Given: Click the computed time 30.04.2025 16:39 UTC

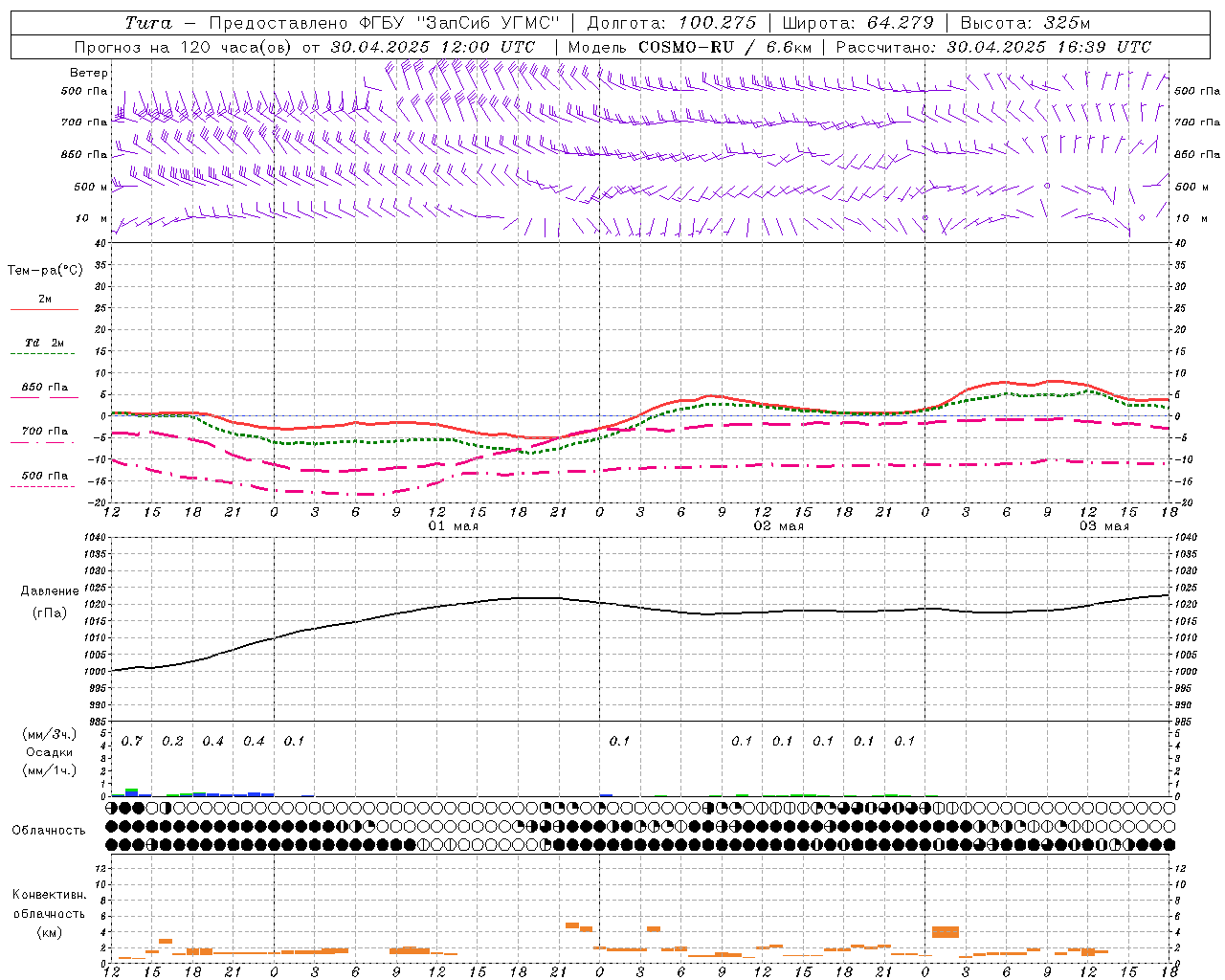Looking at the screenshot, I should [1049, 47].
